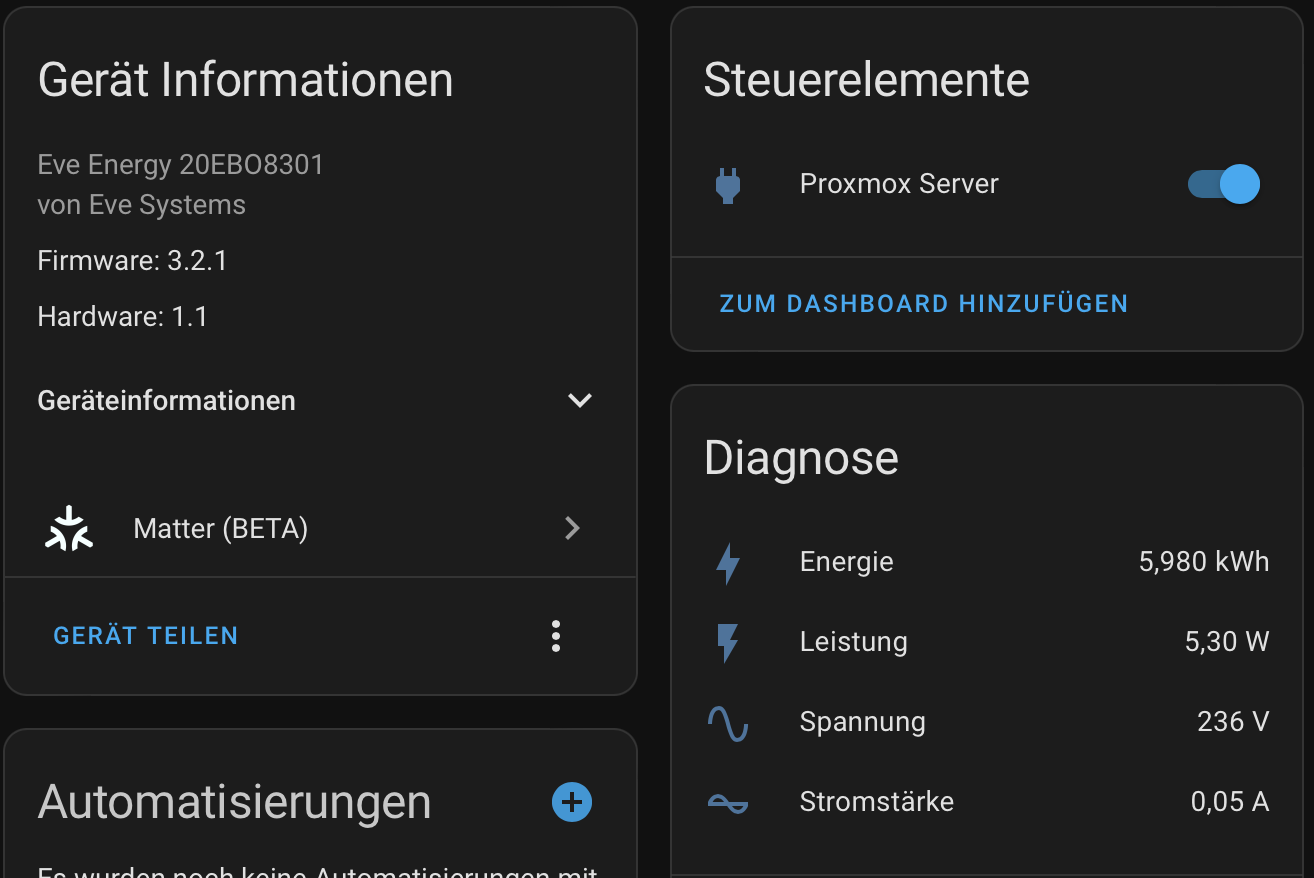Open Matter (BETA) integration arrow
The width and height of the screenshot is (1314, 878).
click(572, 528)
